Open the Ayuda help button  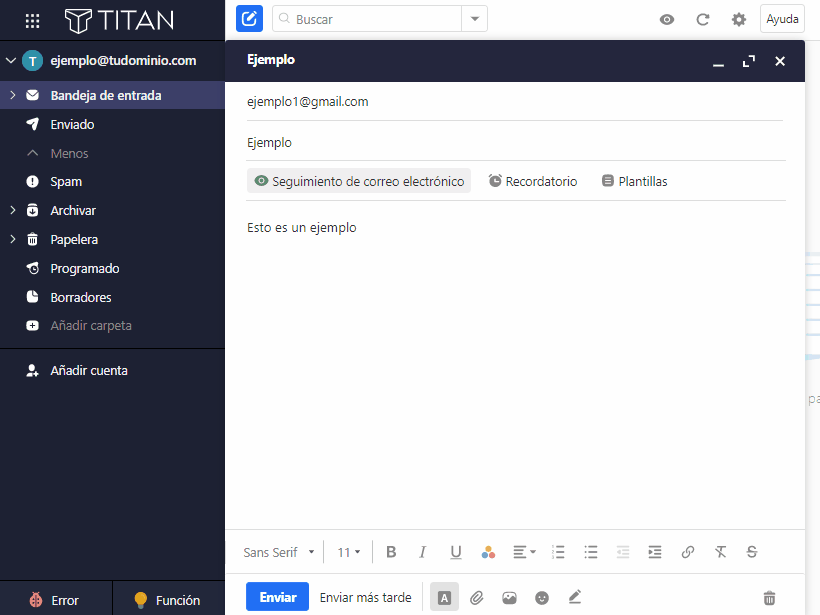[782, 19]
